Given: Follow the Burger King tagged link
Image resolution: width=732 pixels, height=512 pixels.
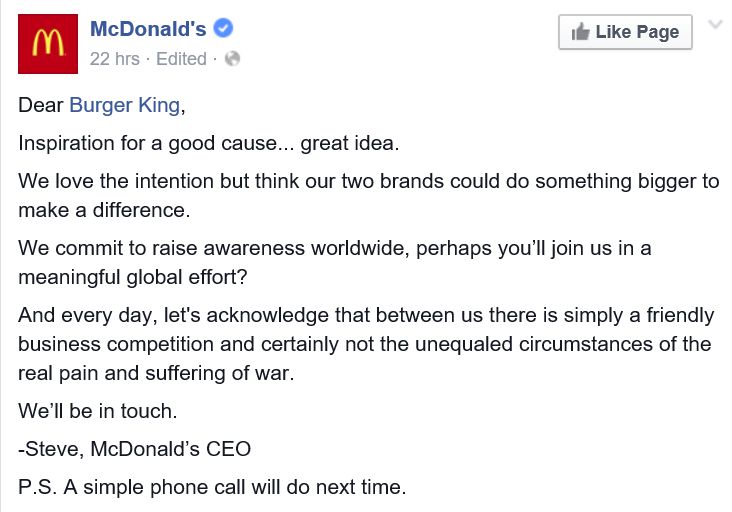Looking at the screenshot, I should (x=125, y=105).
